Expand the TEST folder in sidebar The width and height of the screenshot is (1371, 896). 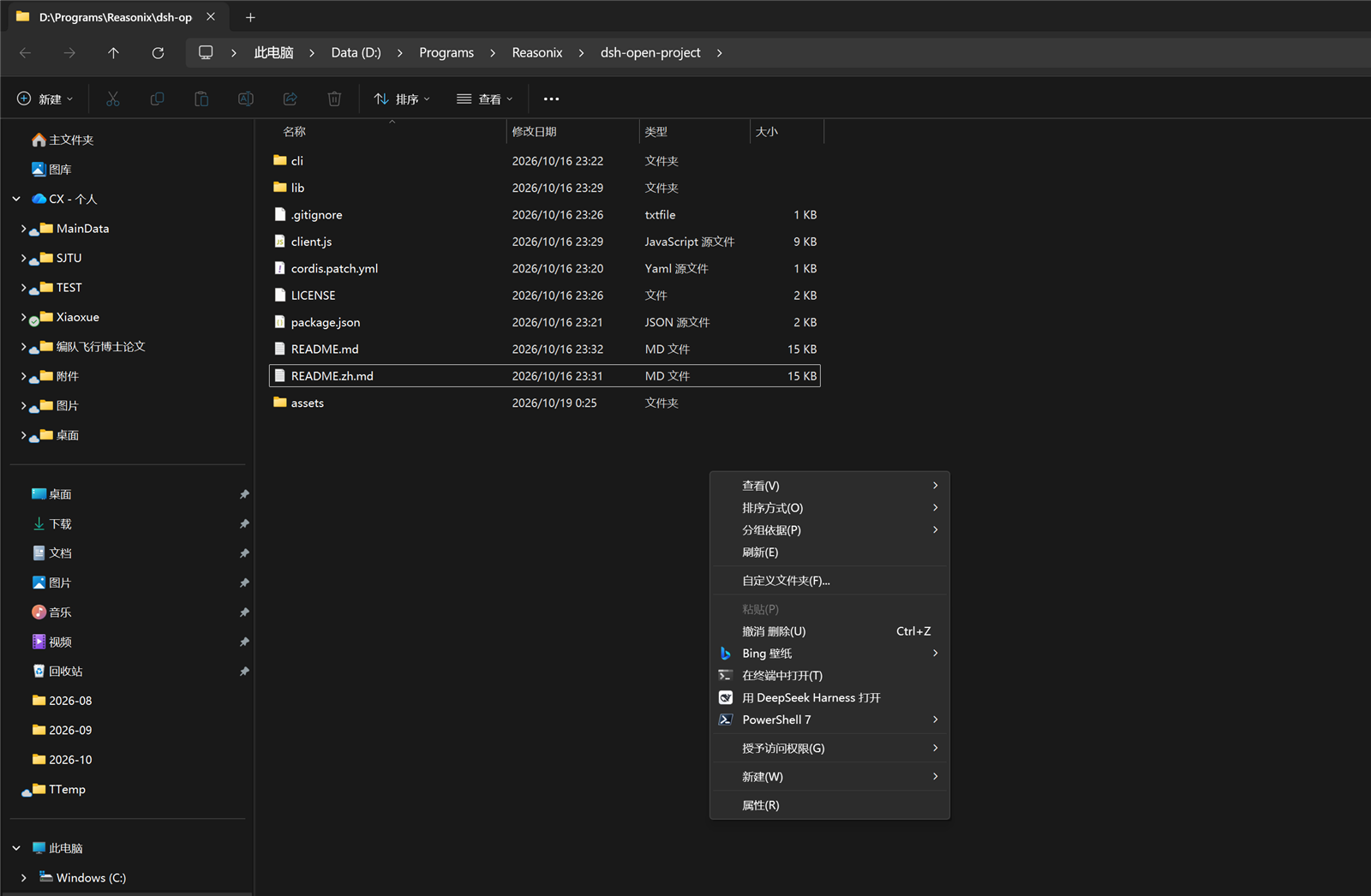point(23,288)
